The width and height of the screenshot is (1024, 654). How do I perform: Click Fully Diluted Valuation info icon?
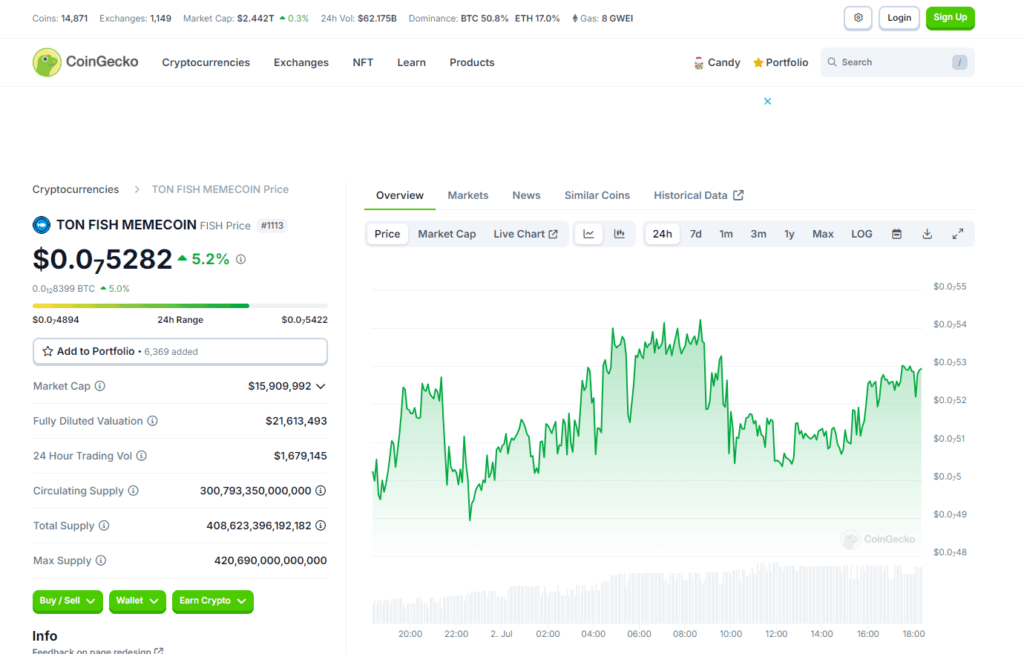[152, 421]
